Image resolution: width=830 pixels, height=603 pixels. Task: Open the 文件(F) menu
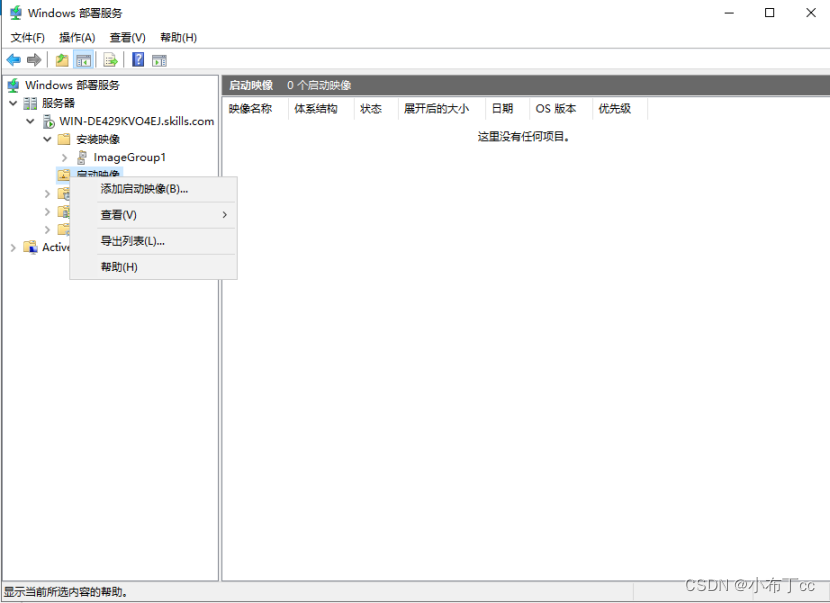(x=28, y=38)
